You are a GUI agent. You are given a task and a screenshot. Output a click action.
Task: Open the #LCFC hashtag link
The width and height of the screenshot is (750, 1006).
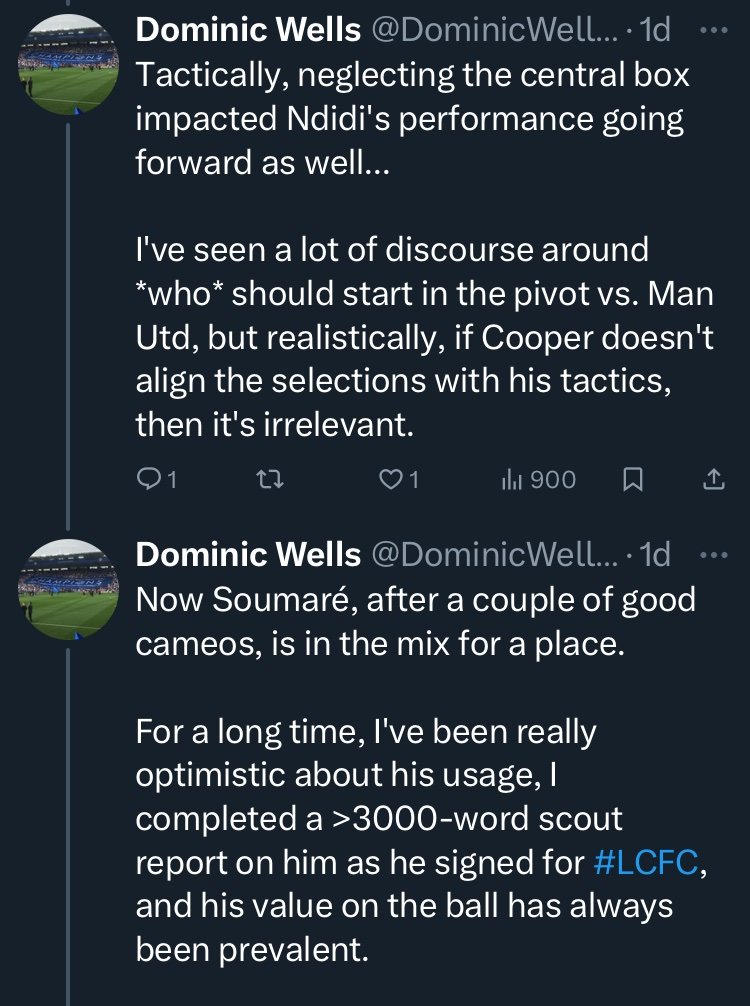point(645,862)
